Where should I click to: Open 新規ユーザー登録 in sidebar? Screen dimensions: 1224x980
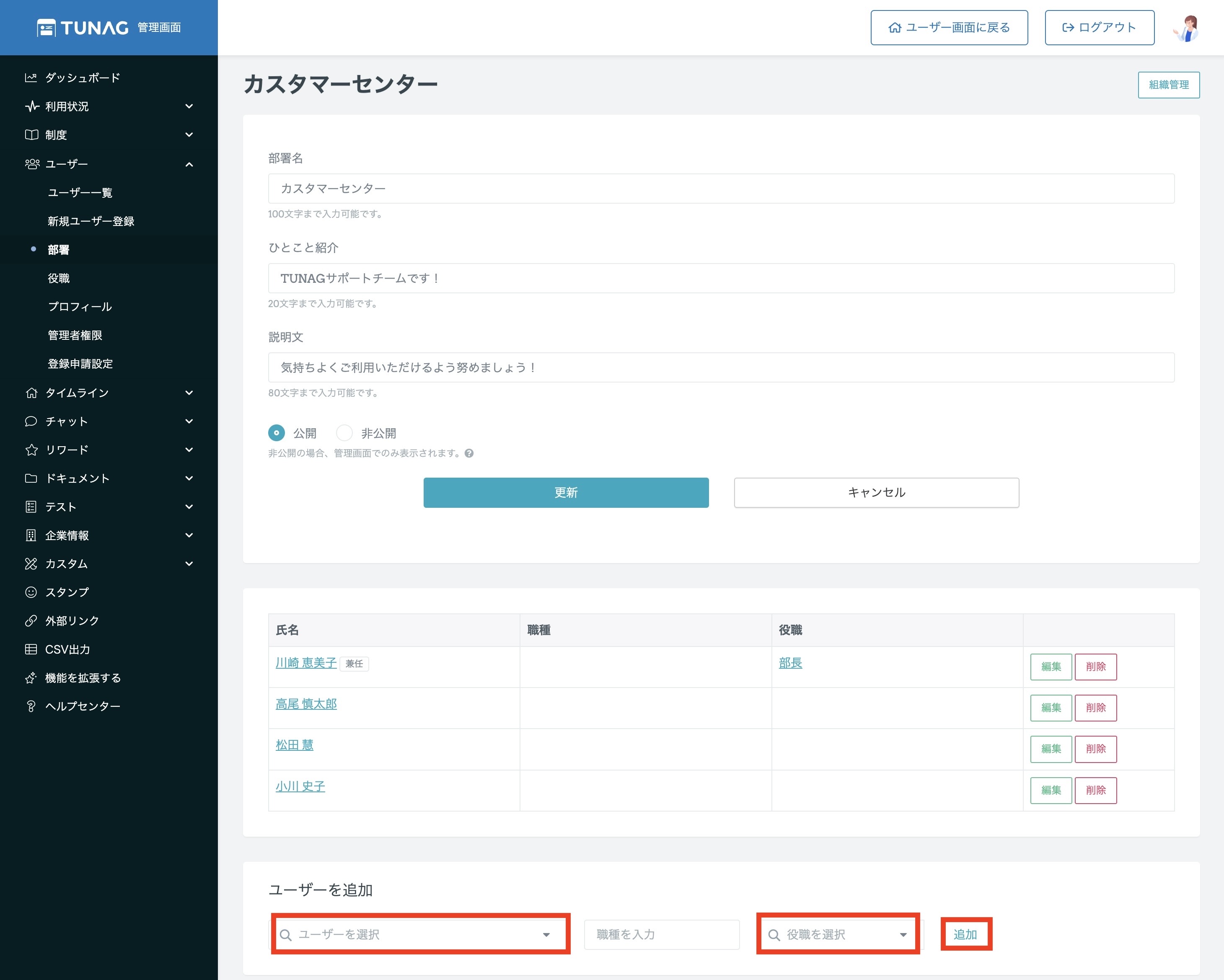pyautogui.click(x=91, y=221)
